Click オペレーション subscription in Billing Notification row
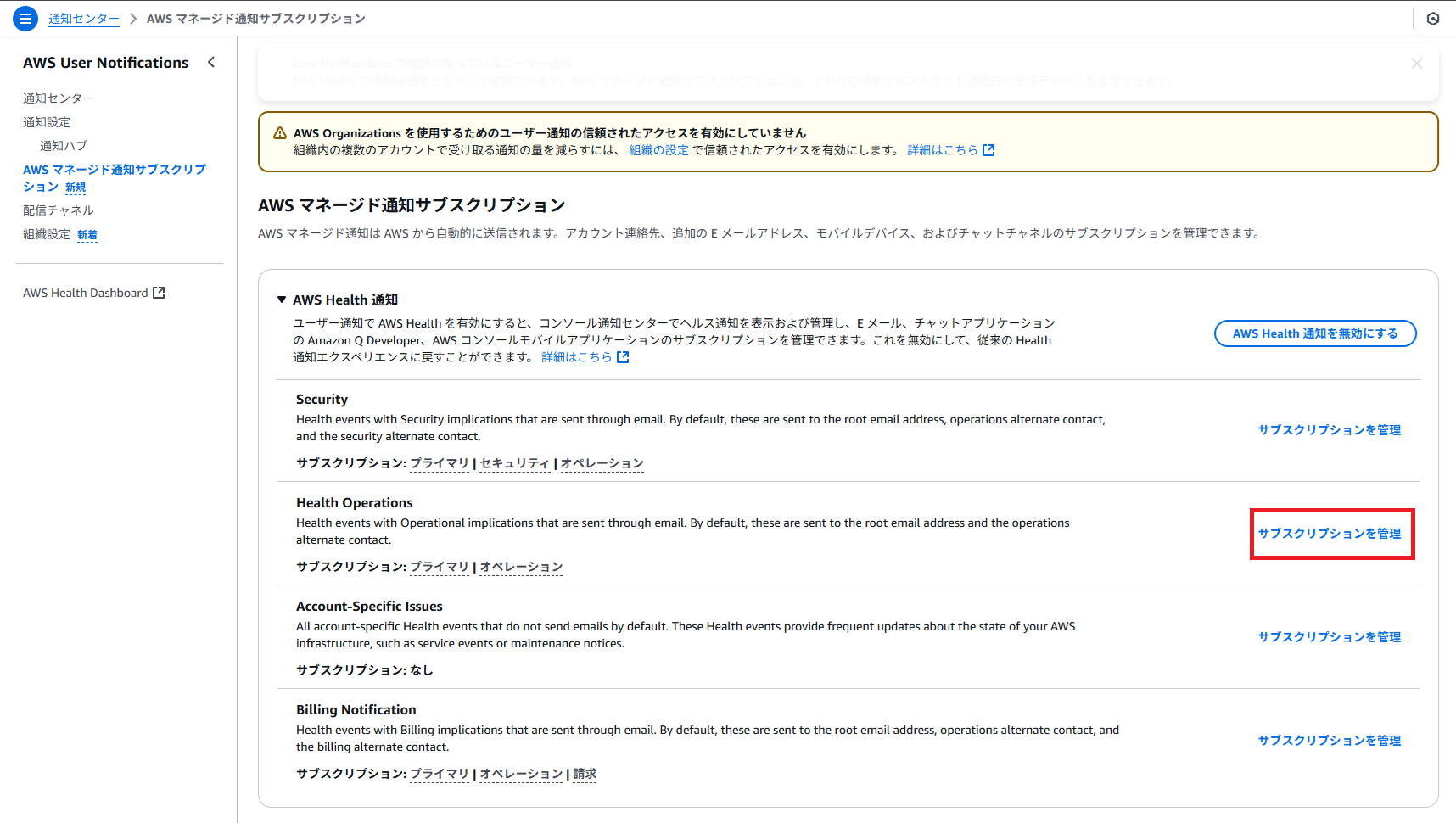The height and width of the screenshot is (823, 1456). tap(521, 774)
